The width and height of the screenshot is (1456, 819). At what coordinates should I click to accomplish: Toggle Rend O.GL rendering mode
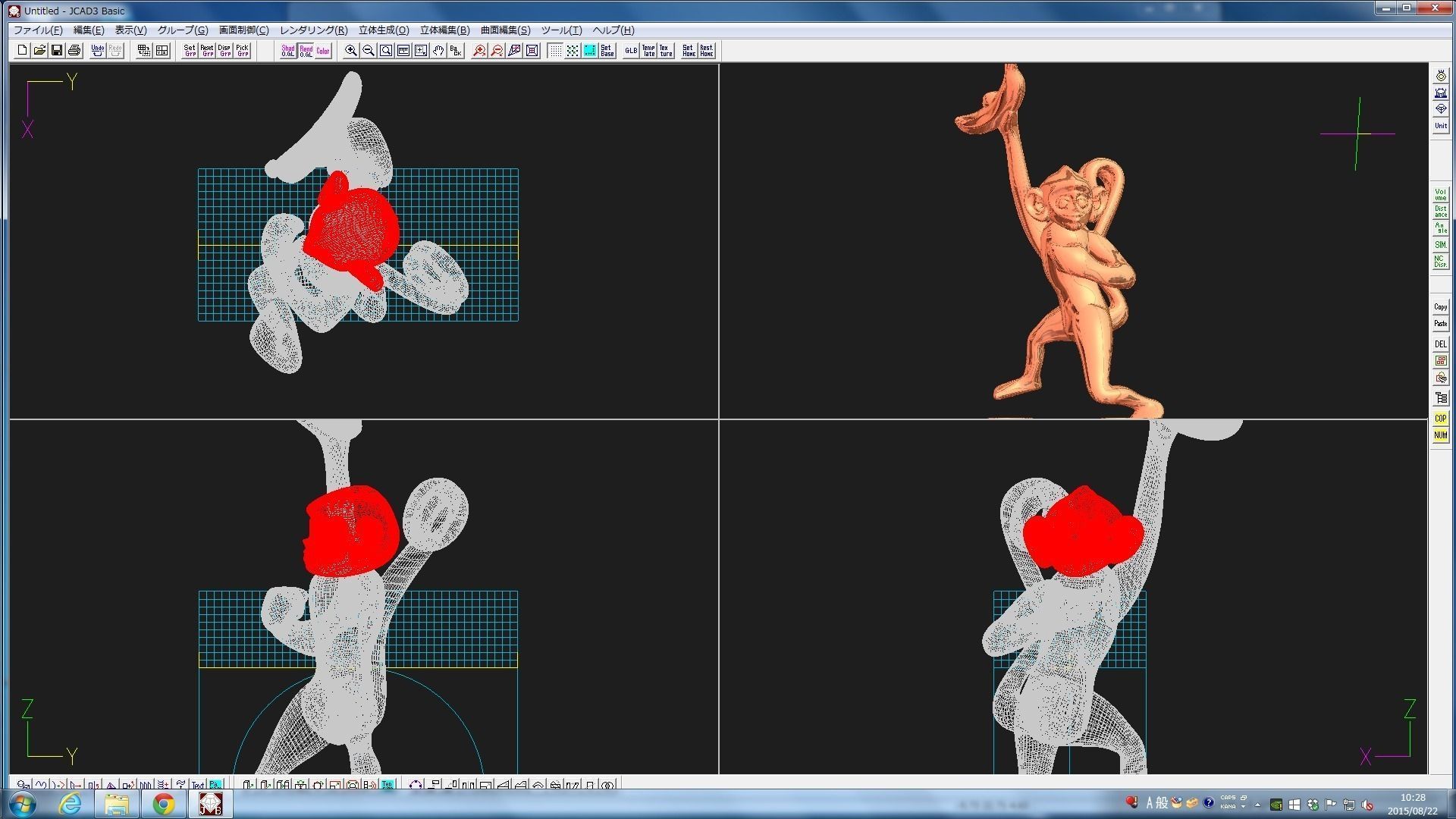point(306,51)
